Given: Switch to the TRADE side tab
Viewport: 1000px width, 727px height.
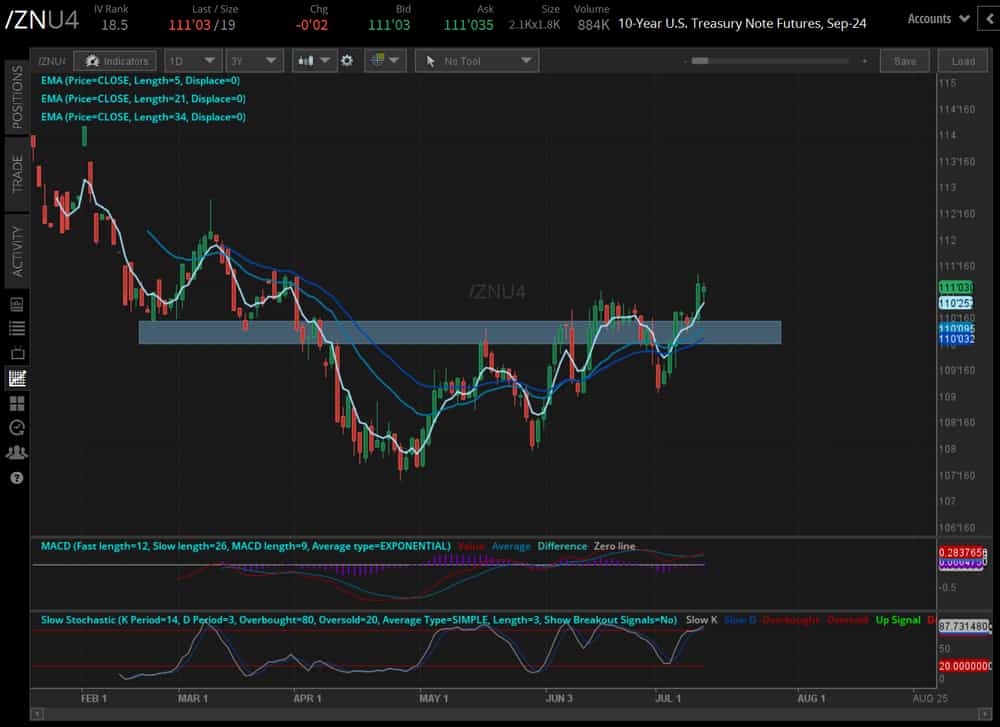Looking at the screenshot, I should 17,173.
